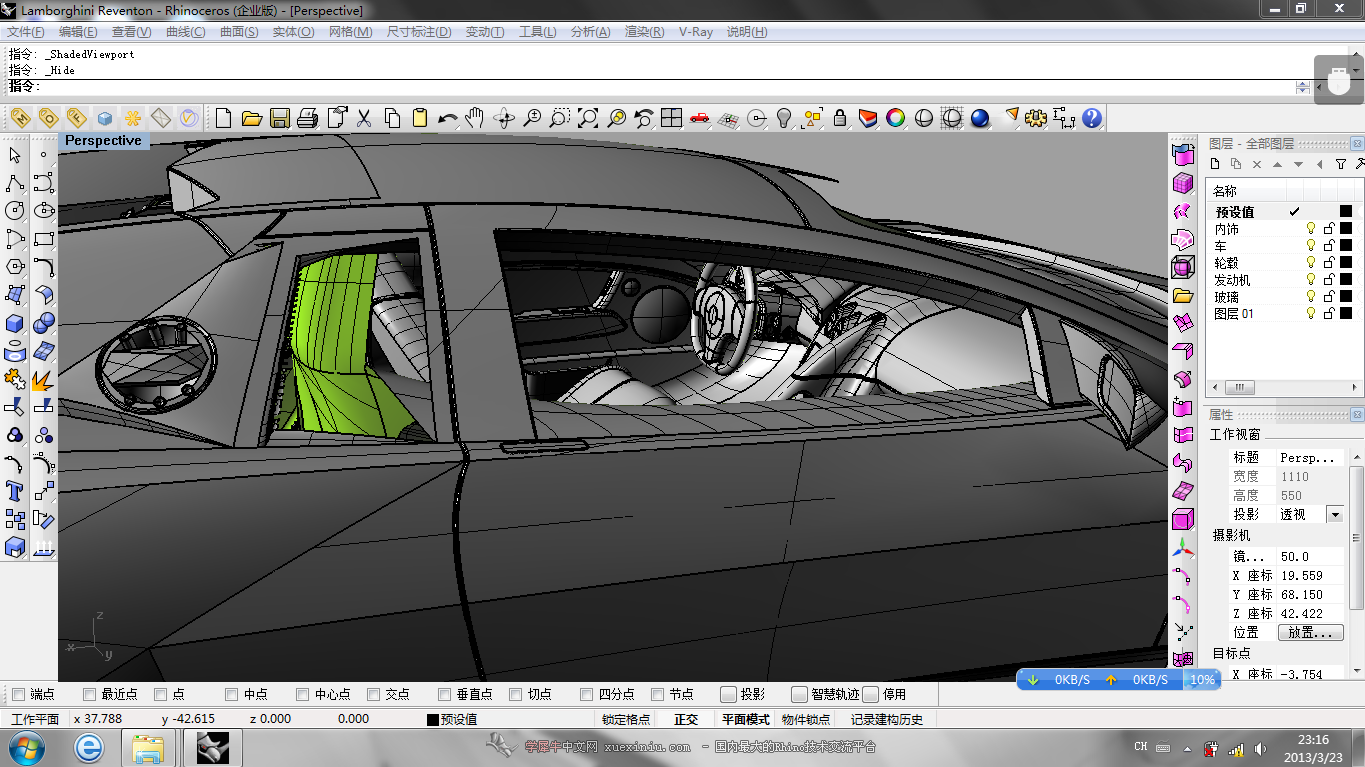Activate the Pan hand tool
Screen dimensions: 1365x767
tap(475, 118)
